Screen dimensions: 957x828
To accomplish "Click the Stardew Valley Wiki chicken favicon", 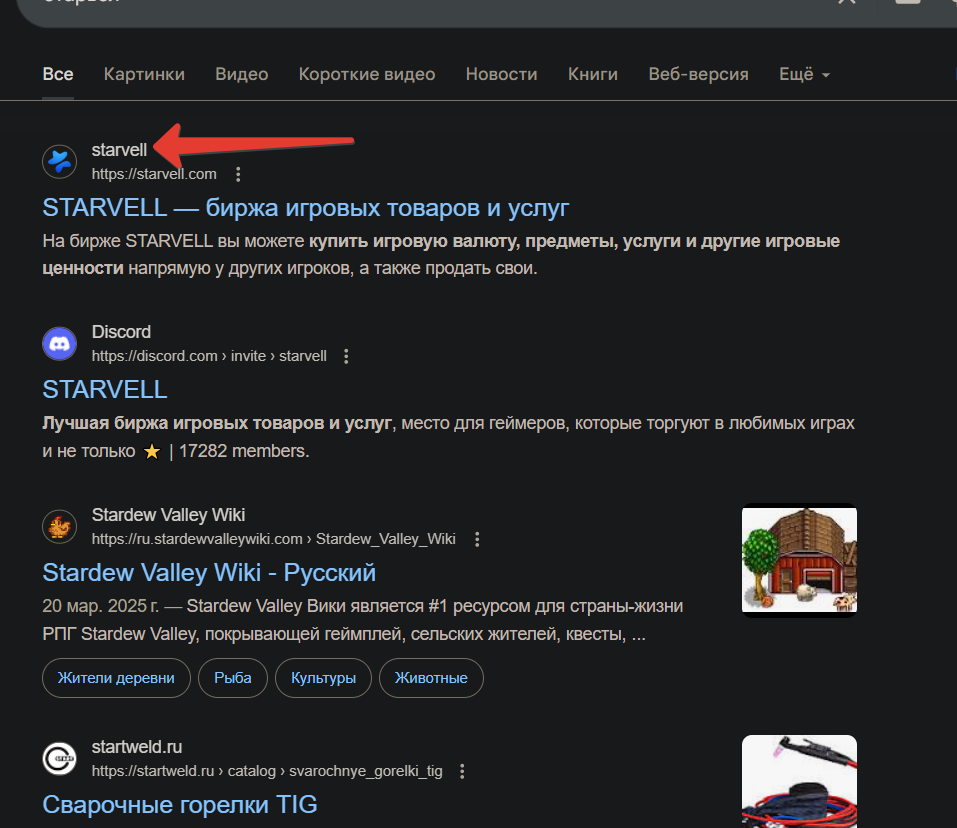I will pos(59,527).
